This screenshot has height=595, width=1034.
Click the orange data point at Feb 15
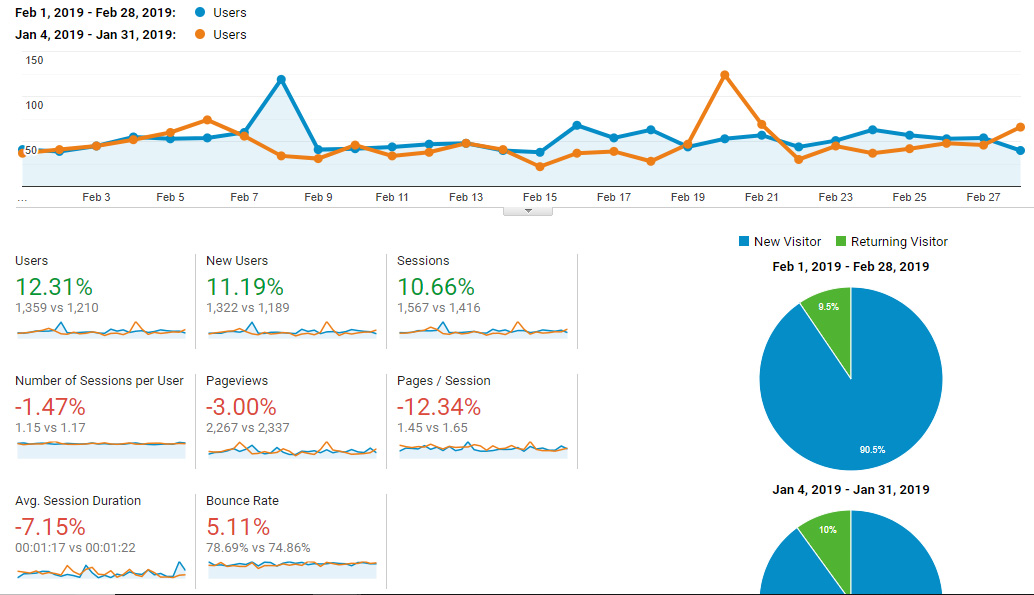click(x=540, y=167)
